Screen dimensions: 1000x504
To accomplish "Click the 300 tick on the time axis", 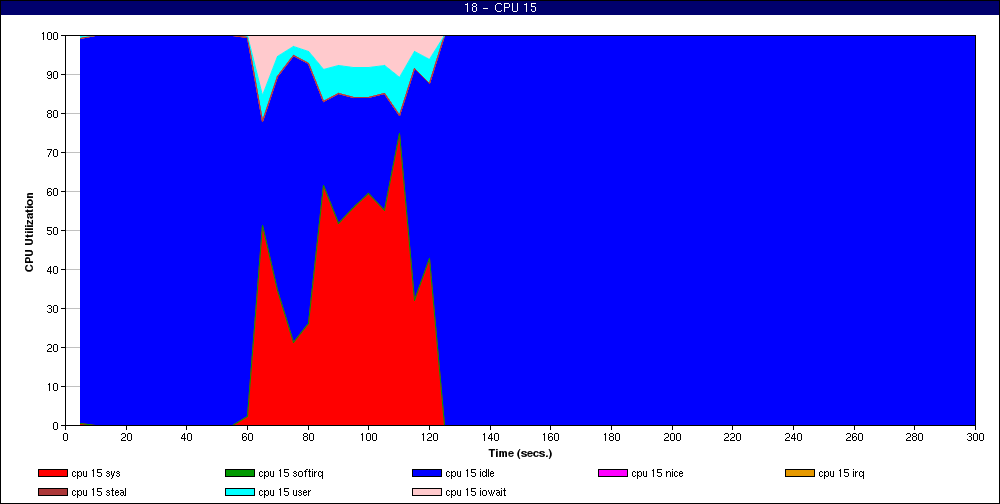I will coord(975,437).
